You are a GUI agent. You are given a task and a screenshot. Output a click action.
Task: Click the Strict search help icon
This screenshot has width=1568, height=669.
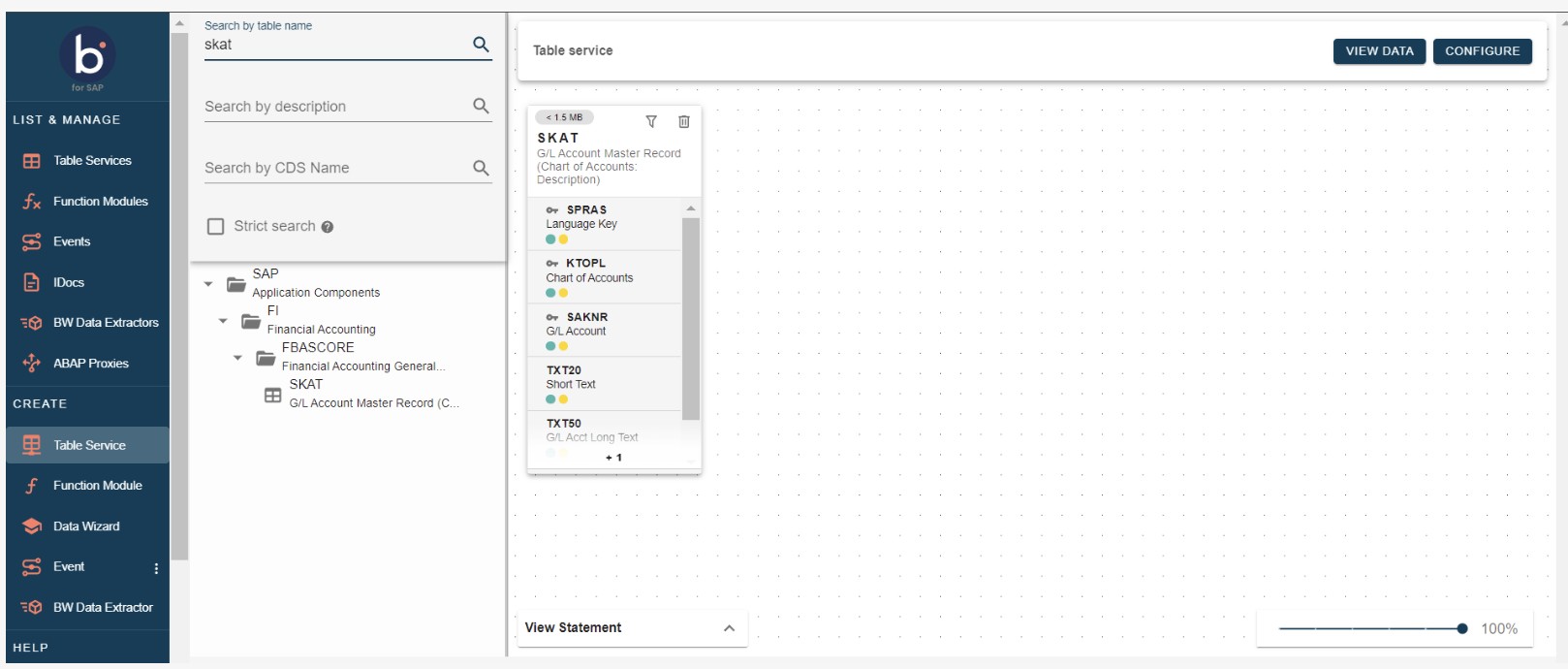[x=328, y=227]
